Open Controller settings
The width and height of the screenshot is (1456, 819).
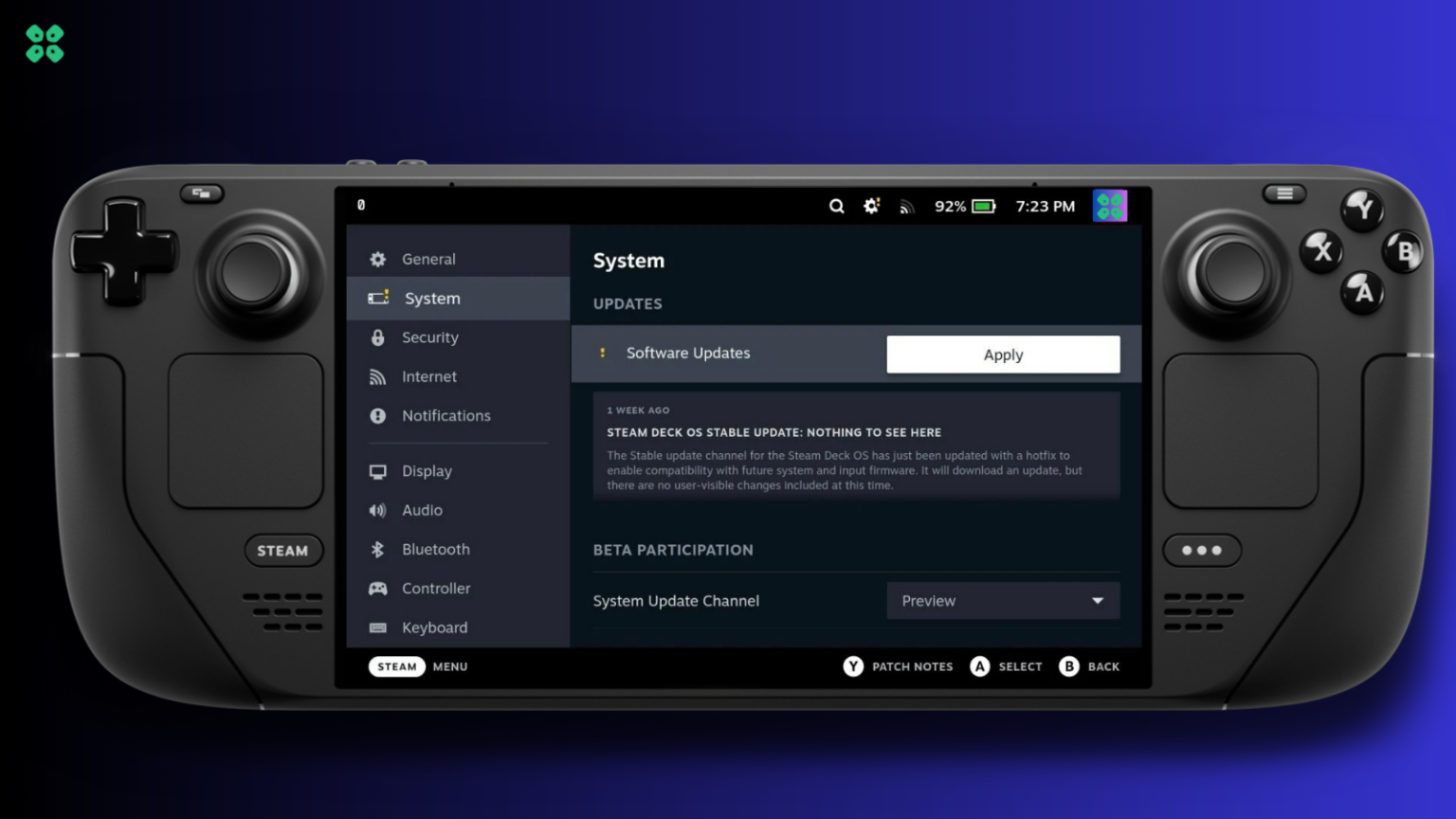[x=435, y=589]
